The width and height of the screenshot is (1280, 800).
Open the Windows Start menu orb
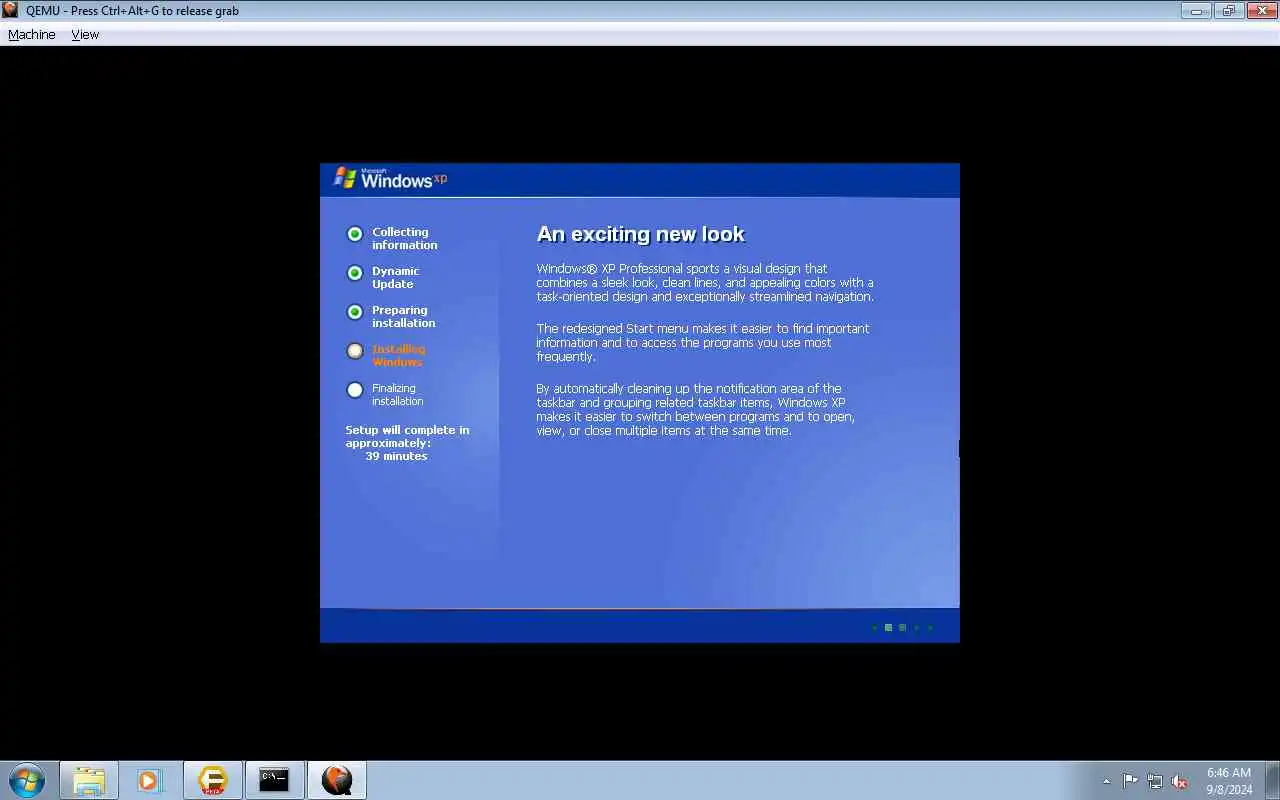[x=27, y=780]
